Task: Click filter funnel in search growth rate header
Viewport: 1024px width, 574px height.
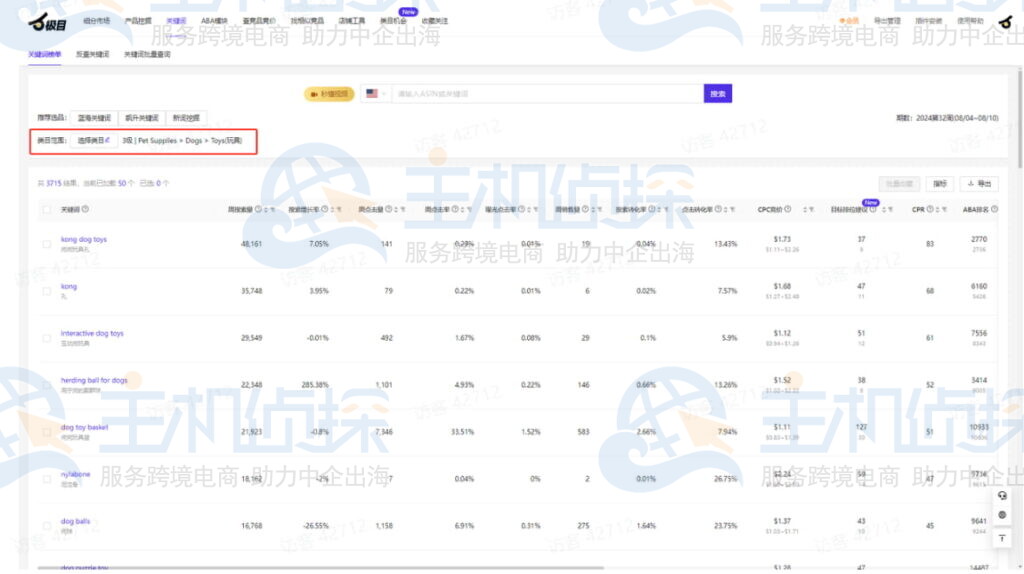Action: 339,210
